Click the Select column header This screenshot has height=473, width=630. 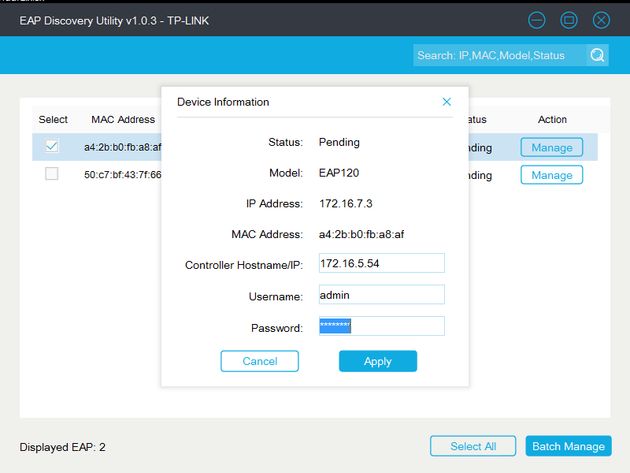[x=53, y=119]
